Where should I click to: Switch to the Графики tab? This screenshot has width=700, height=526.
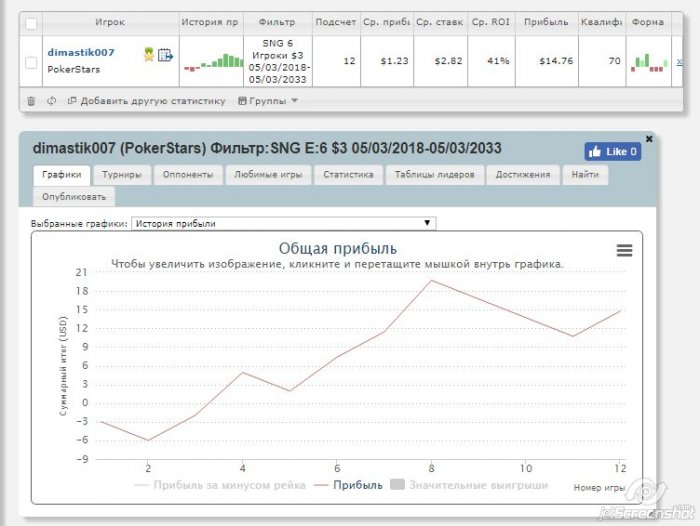[62, 175]
